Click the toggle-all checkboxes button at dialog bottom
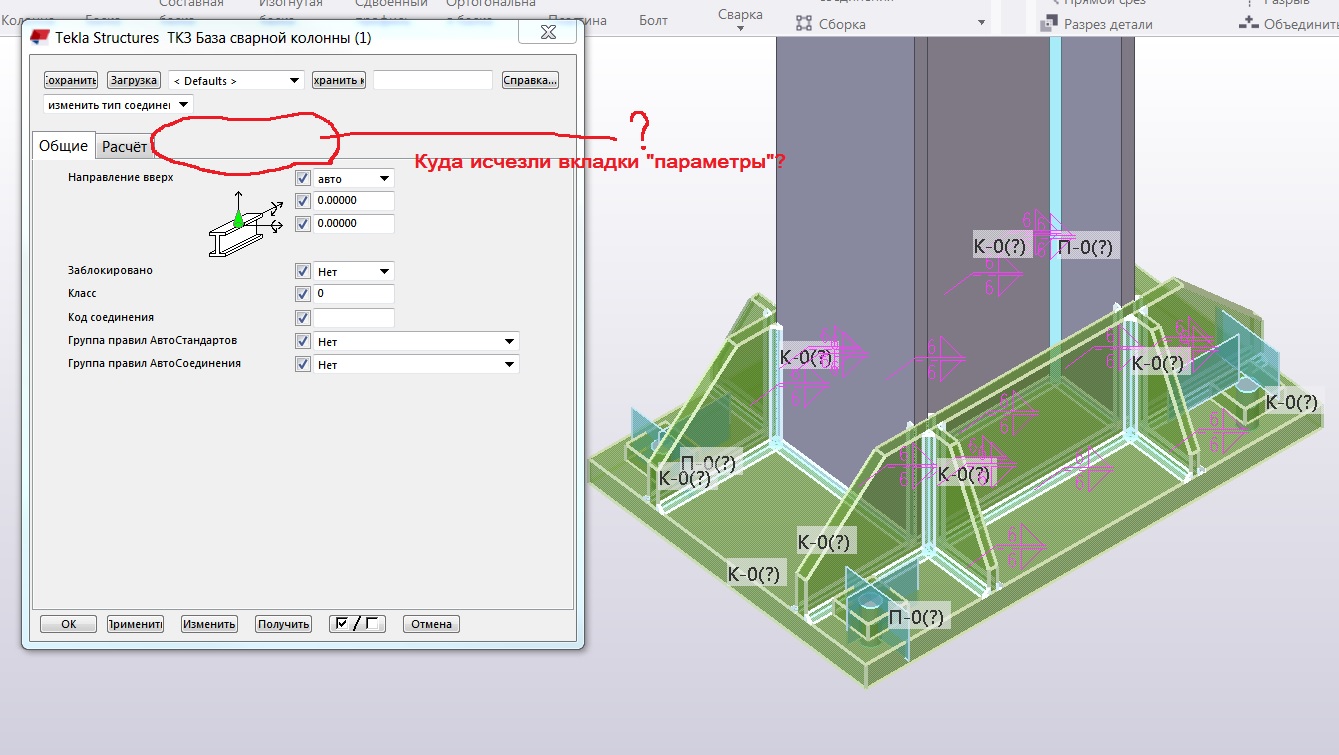This screenshot has height=755, width=1339. (357, 624)
